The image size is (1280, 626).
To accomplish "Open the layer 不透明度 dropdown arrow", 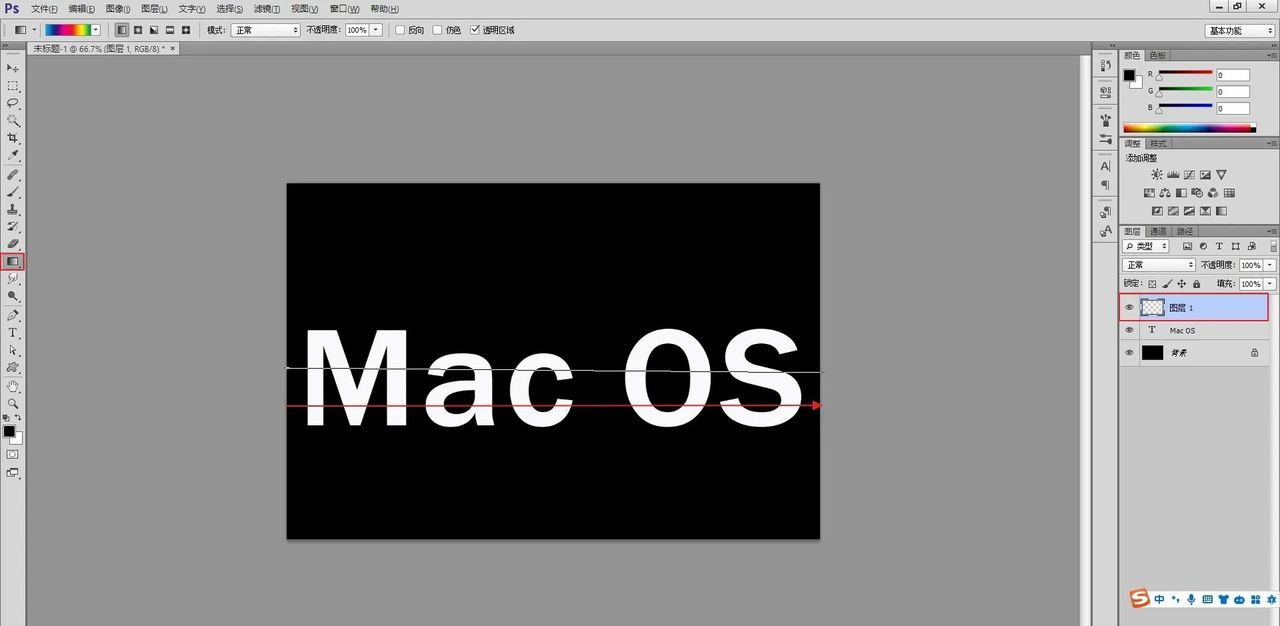I will click(x=1270, y=265).
